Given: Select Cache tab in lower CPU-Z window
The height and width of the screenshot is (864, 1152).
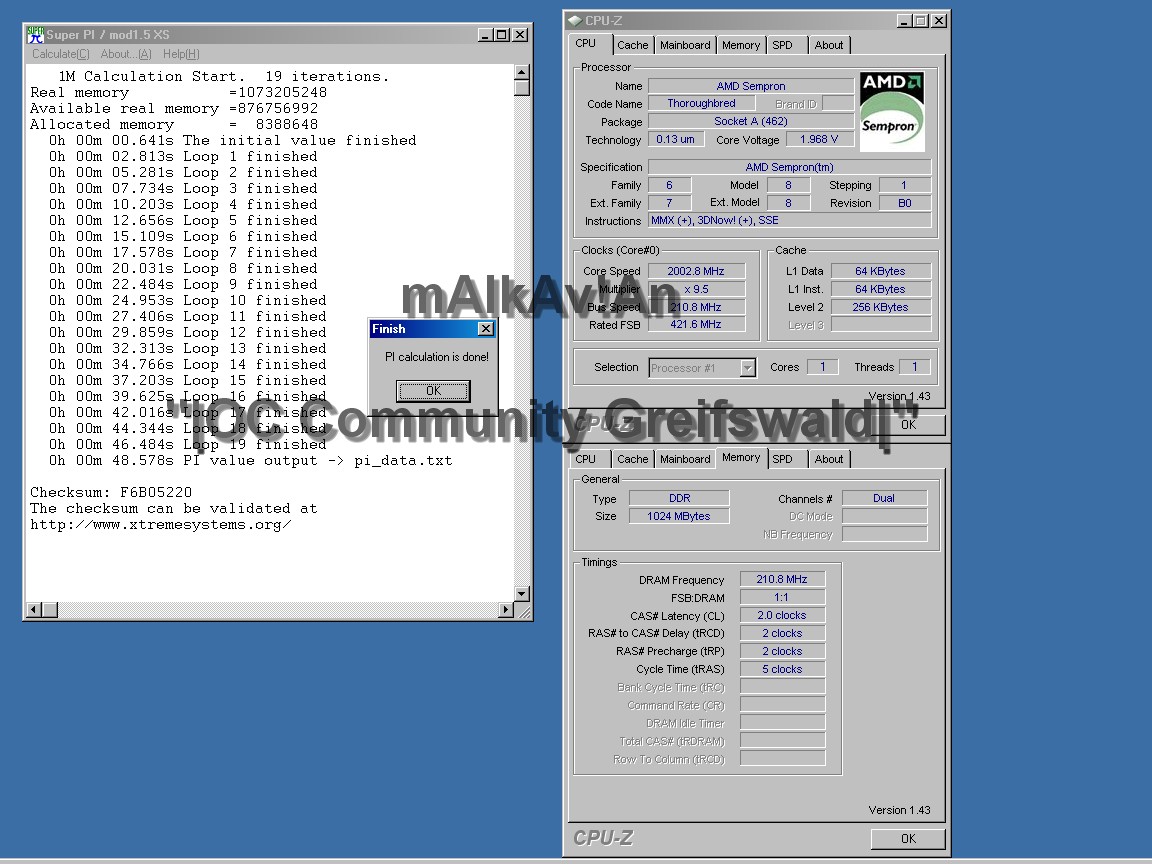Looking at the screenshot, I should (x=633, y=458).
